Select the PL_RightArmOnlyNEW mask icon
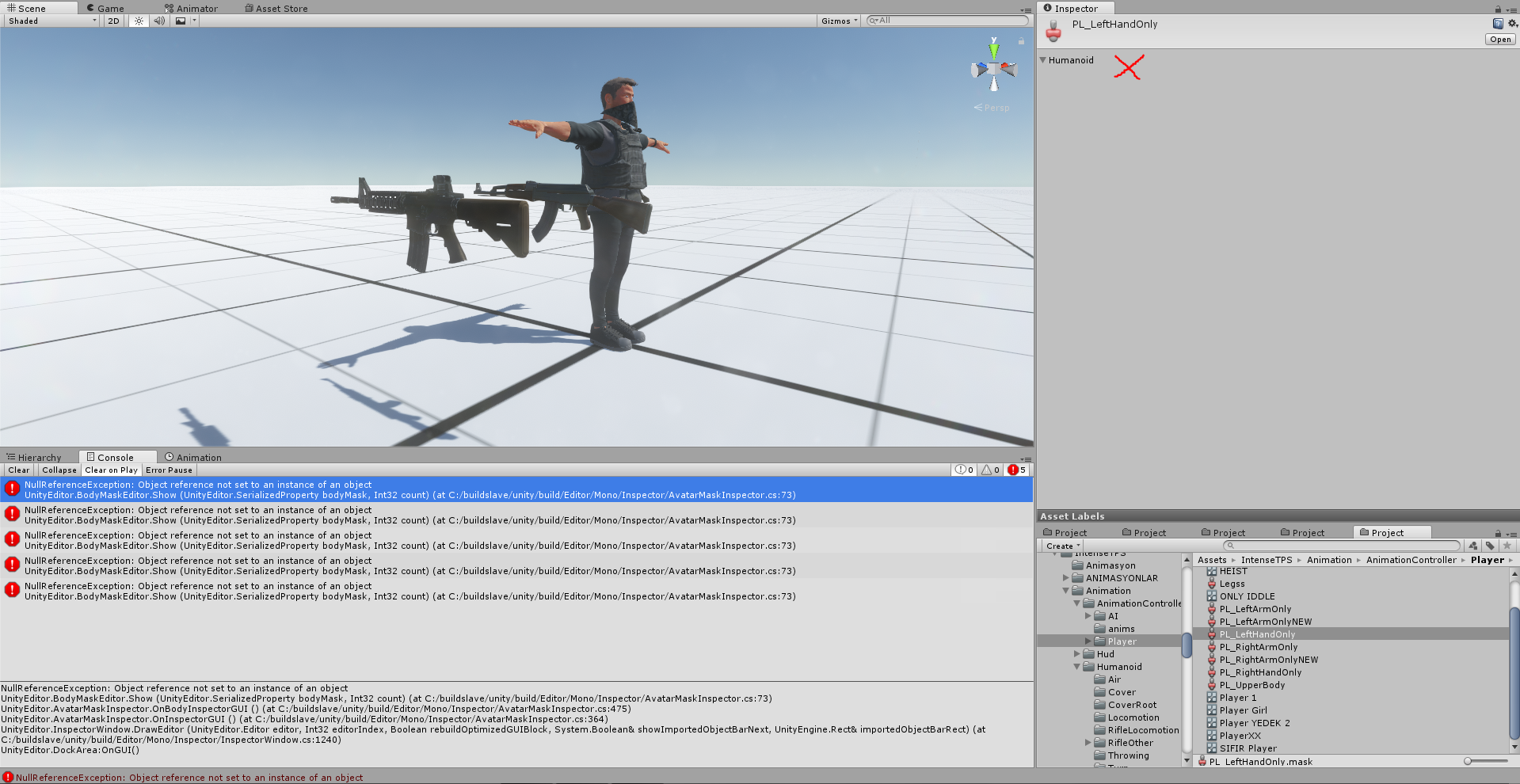The image size is (1520, 784). point(1211,660)
